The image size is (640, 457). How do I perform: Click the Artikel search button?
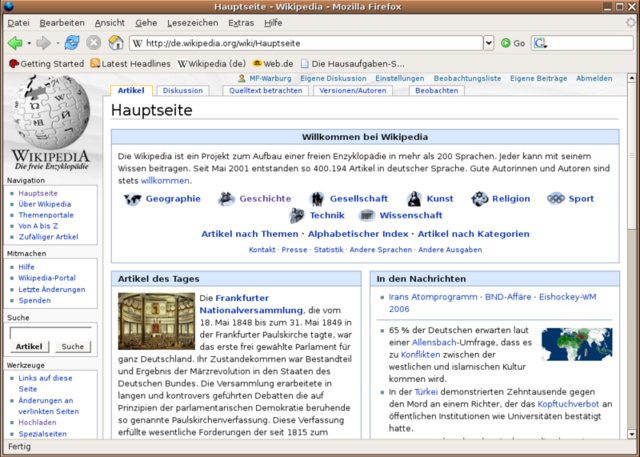(x=29, y=346)
